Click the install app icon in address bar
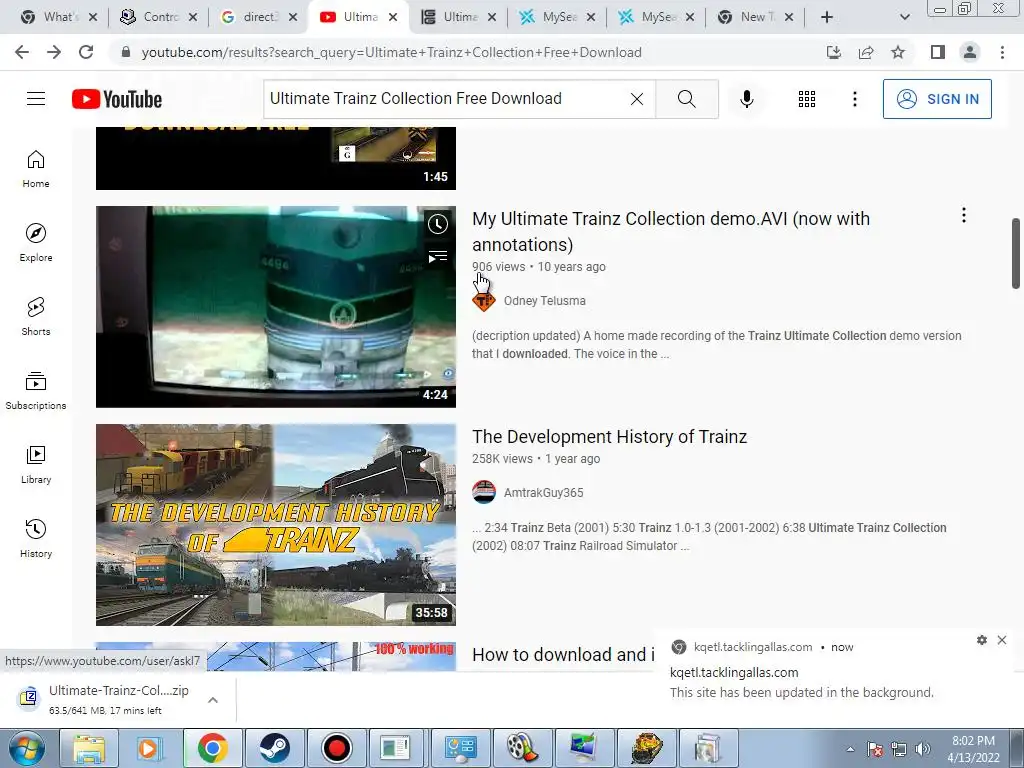 coord(834,52)
